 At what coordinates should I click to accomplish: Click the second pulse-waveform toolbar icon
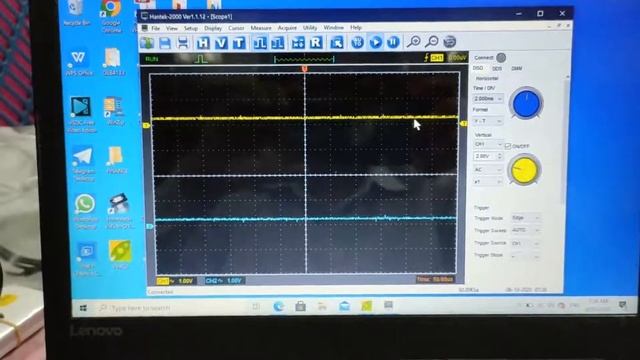pyautogui.click(x=278, y=43)
